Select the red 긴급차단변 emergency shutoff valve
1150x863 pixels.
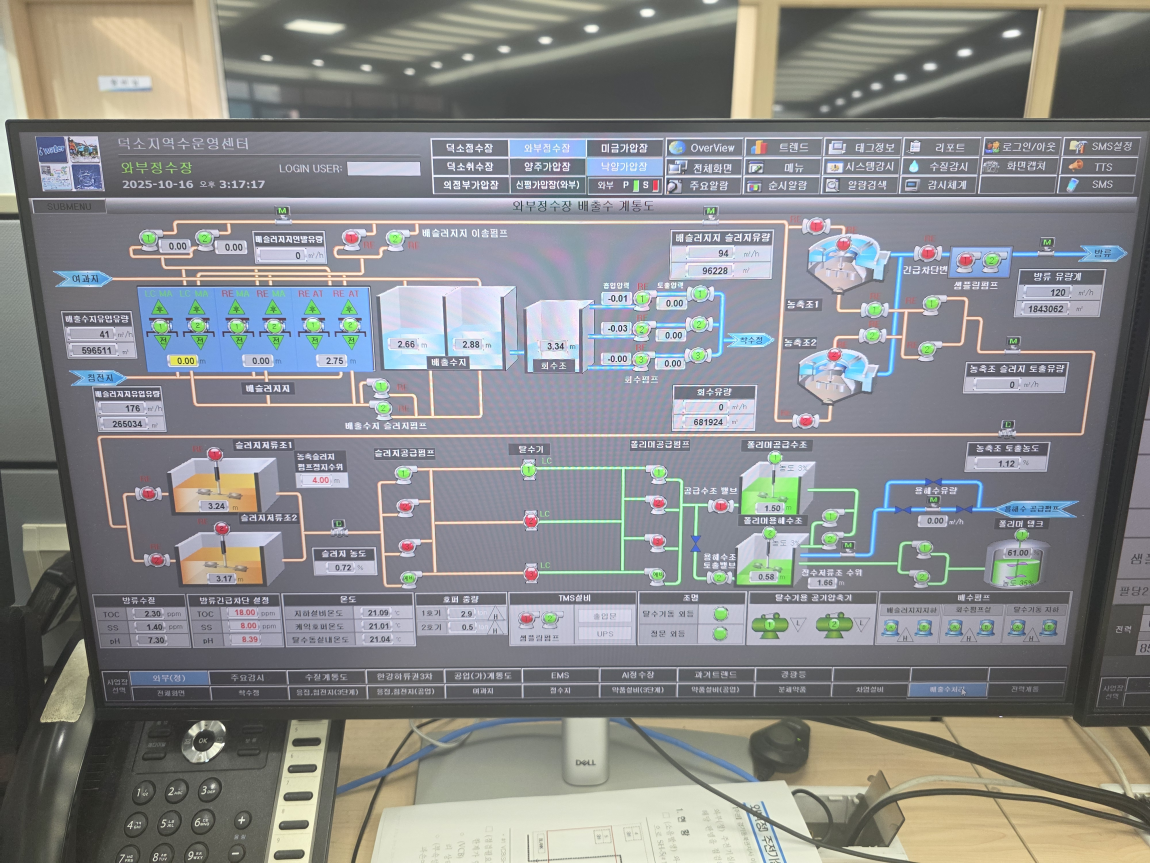[928, 254]
